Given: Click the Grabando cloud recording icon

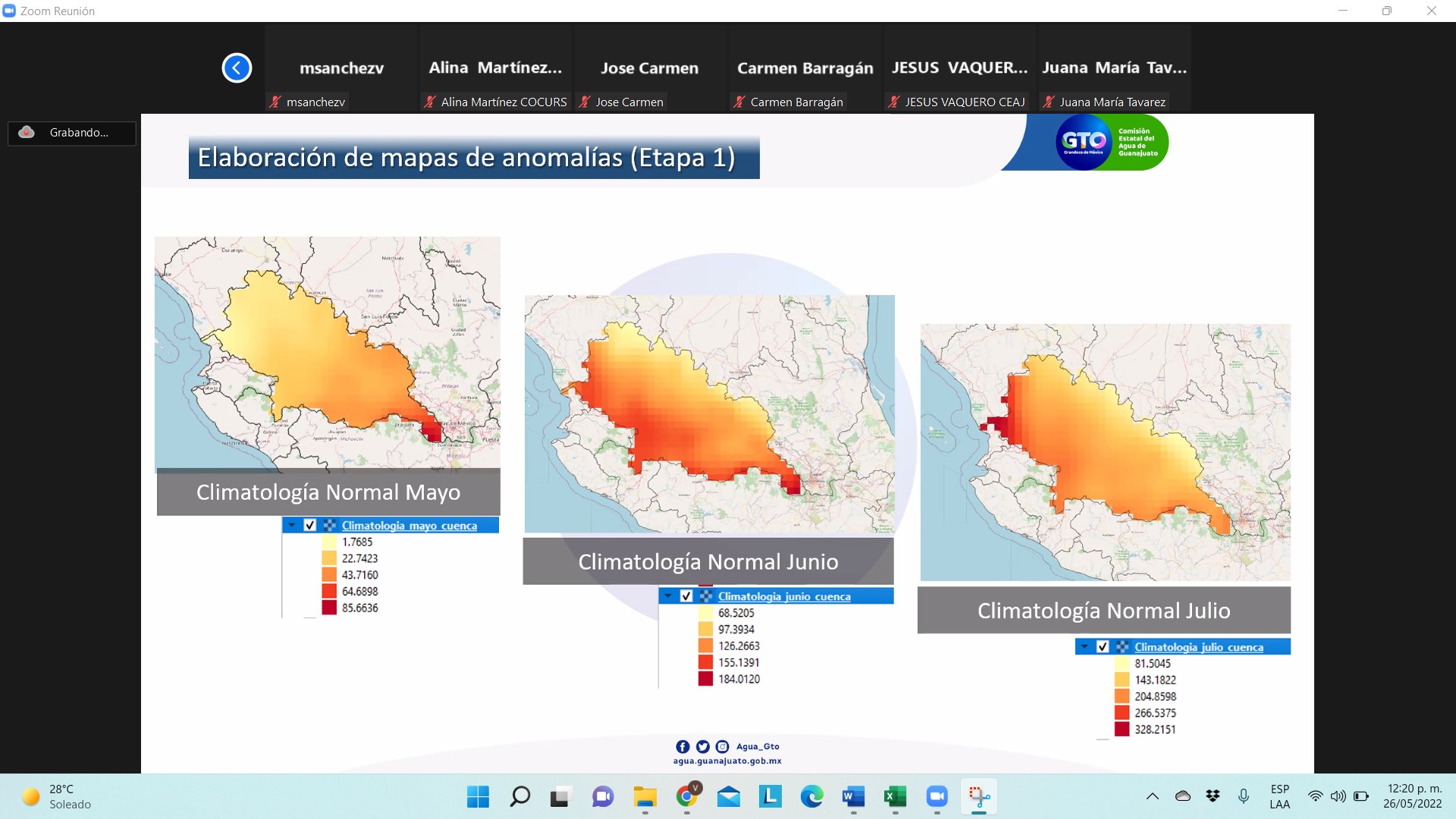Looking at the screenshot, I should (27, 133).
